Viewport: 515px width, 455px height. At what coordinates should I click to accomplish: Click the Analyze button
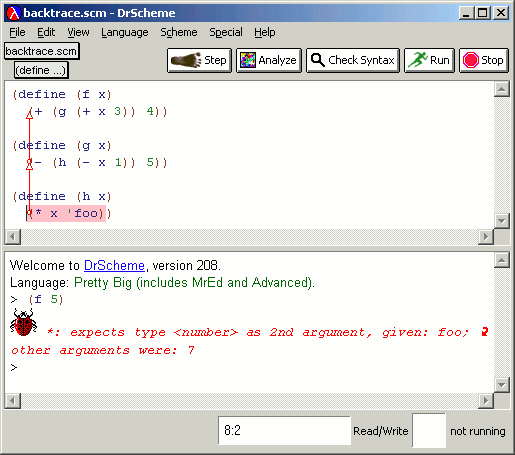(269, 60)
